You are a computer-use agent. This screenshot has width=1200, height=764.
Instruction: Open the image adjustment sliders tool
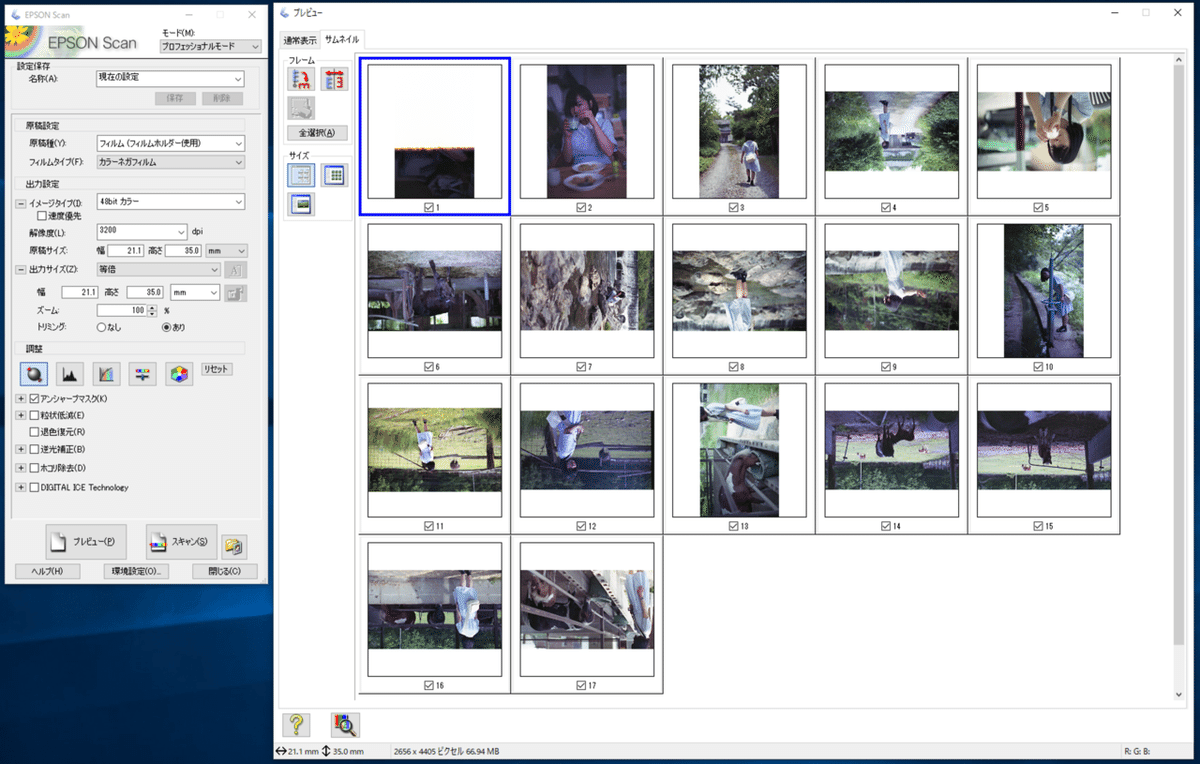(x=142, y=374)
